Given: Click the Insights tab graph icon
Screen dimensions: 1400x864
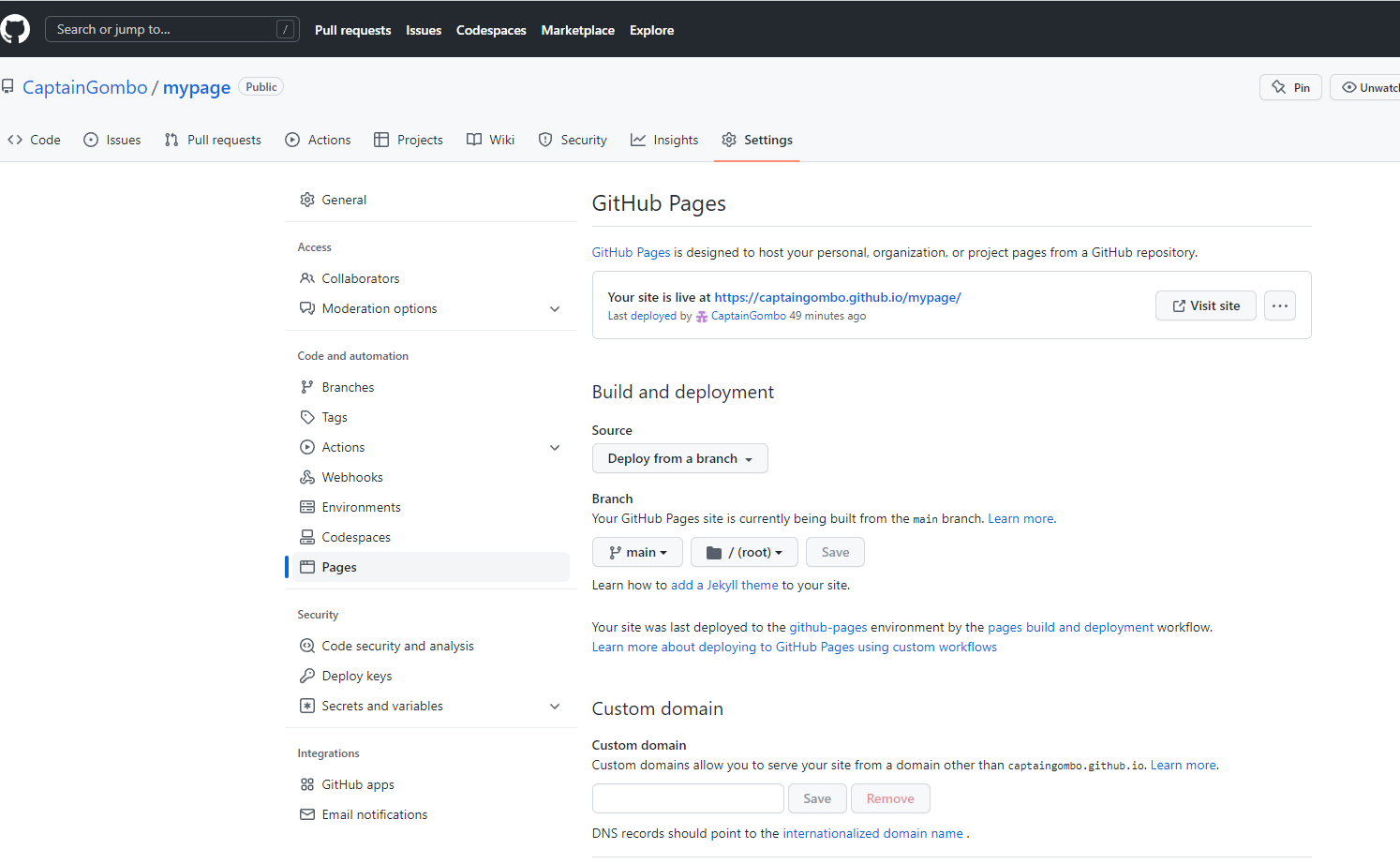Looking at the screenshot, I should pyautogui.click(x=638, y=140).
